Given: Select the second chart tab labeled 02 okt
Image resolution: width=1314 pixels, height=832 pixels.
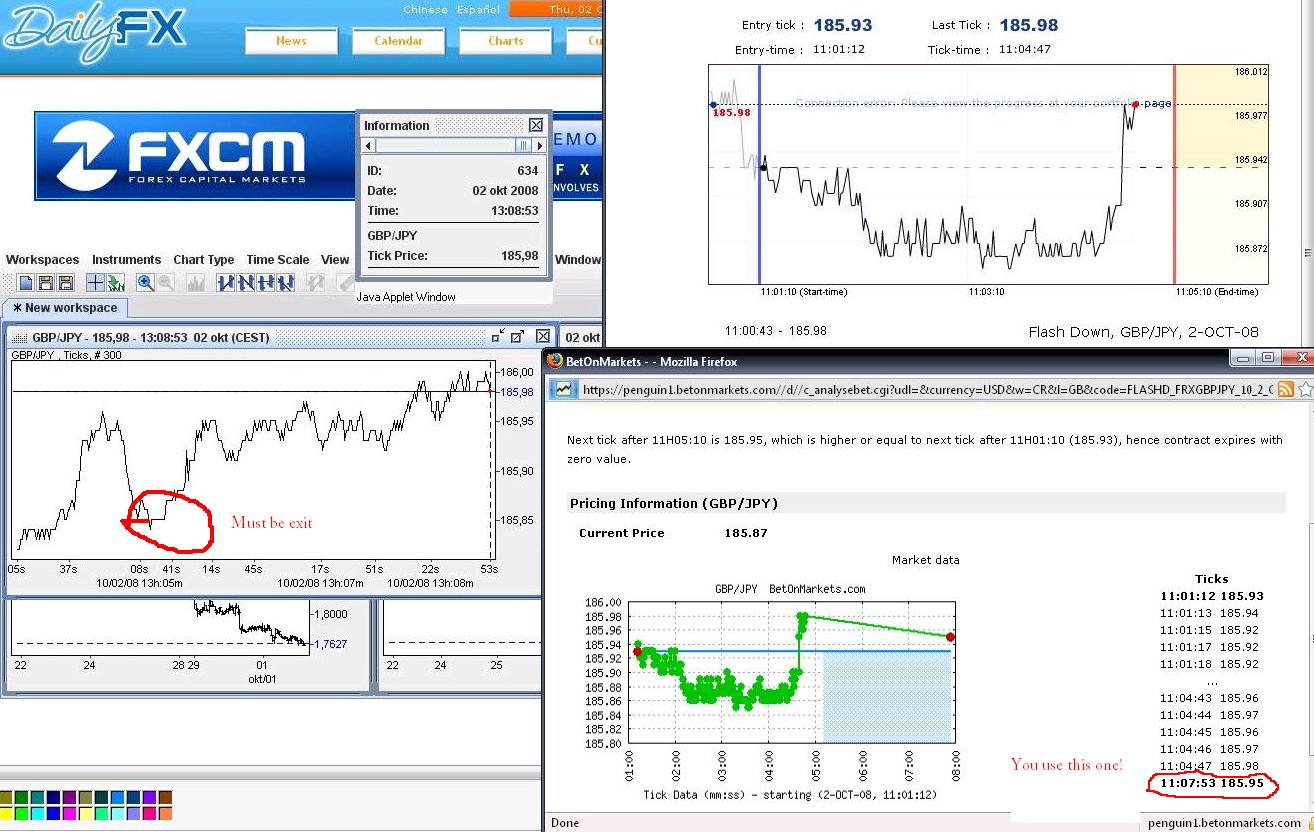Looking at the screenshot, I should (581, 337).
